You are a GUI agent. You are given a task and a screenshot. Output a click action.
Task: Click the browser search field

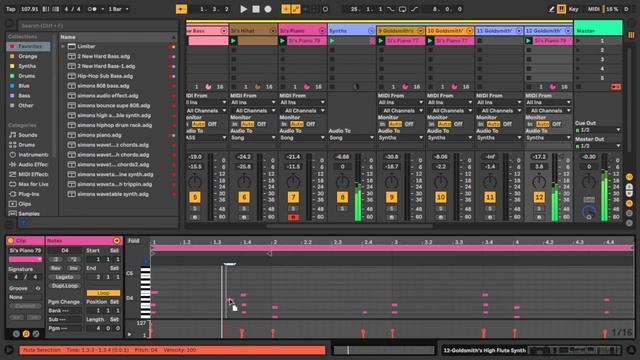pos(97,26)
